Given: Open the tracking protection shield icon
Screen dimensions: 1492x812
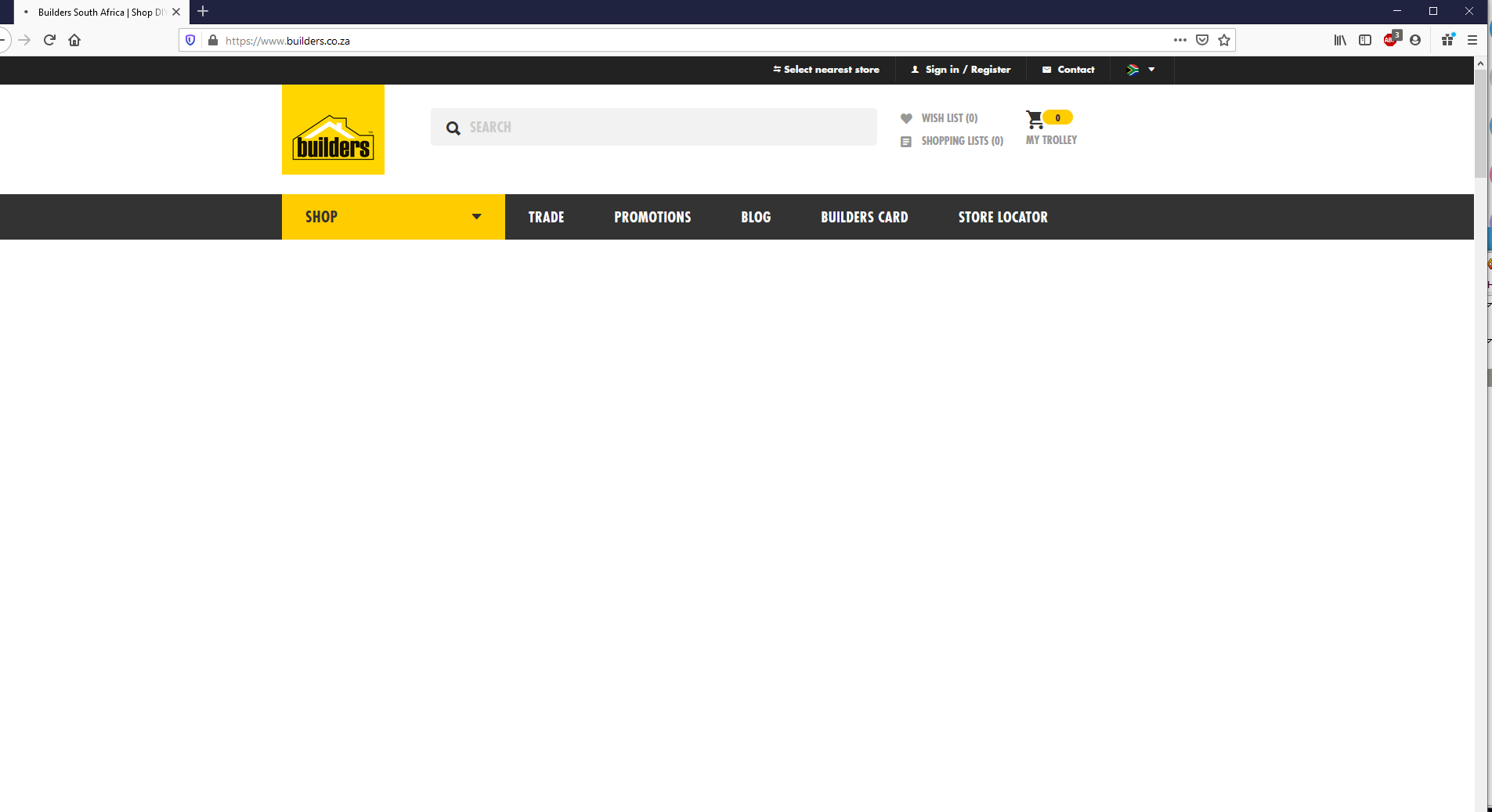Looking at the screenshot, I should (x=190, y=40).
